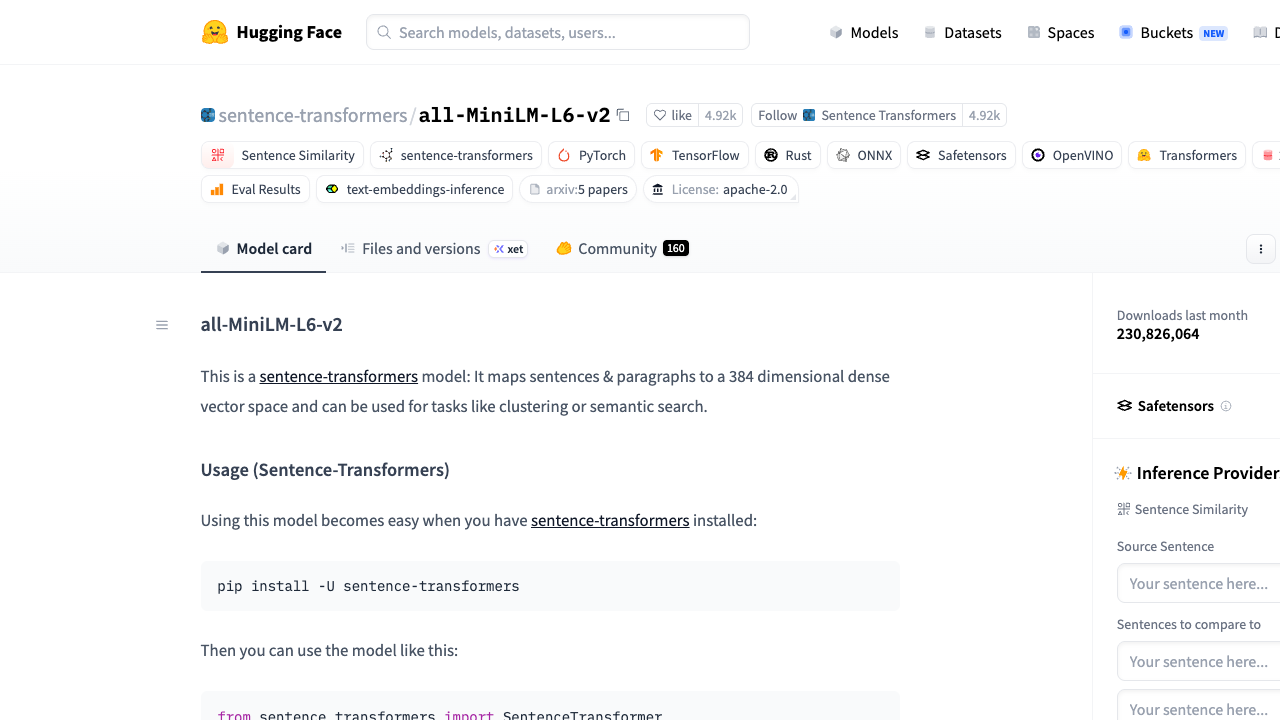
Task: Click the License bank icon
Action: point(657,189)
